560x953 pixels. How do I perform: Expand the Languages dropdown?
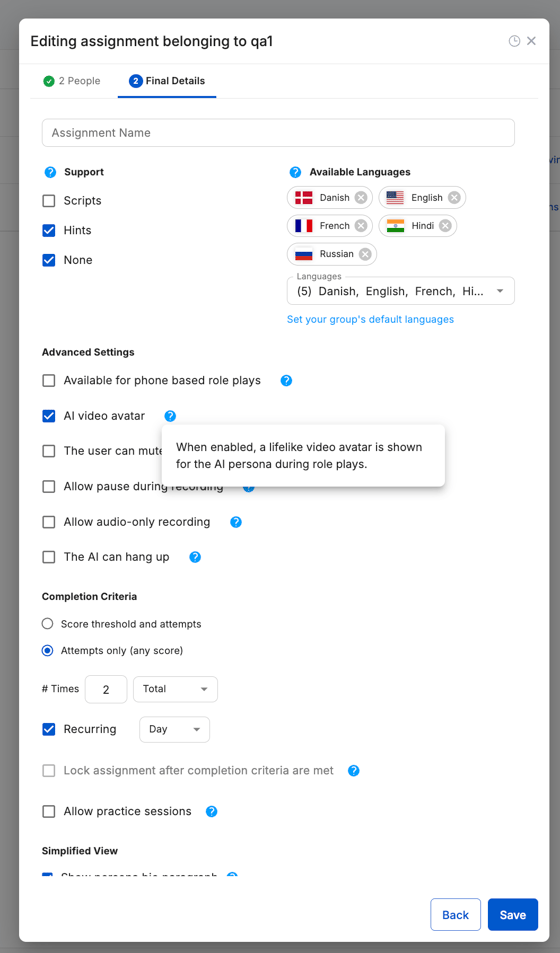[x=401, y=291]
